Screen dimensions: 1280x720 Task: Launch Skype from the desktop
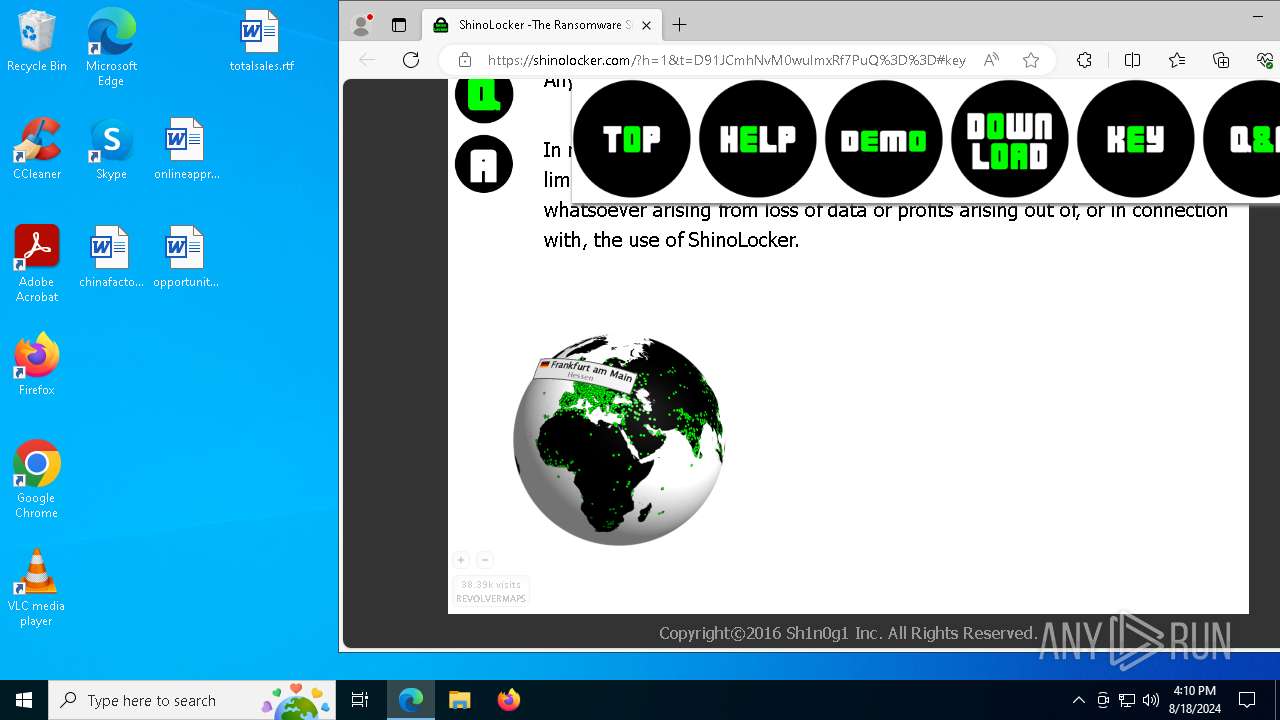[x=111, y=149]
